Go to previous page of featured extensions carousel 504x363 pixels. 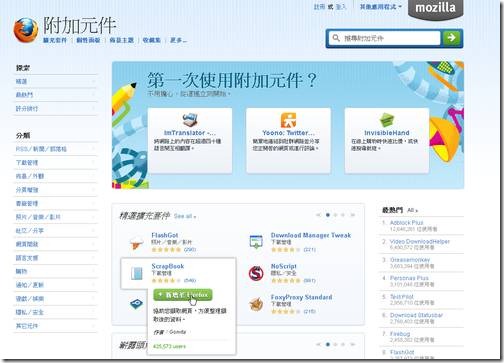(318, 215)
